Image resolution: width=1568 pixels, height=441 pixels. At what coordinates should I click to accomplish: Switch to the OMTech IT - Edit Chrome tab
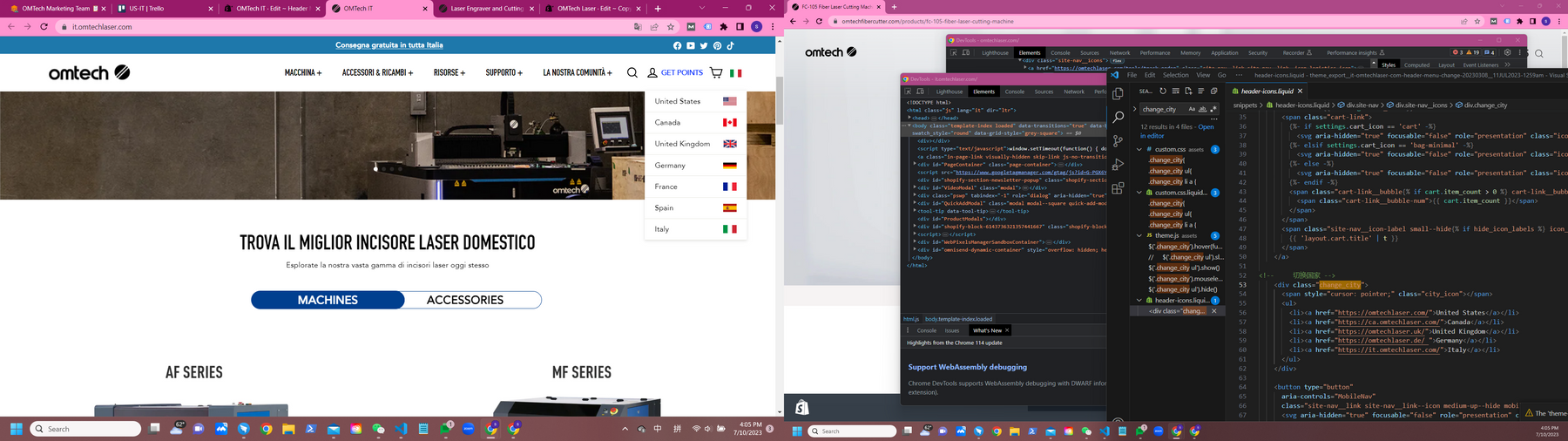273,9
